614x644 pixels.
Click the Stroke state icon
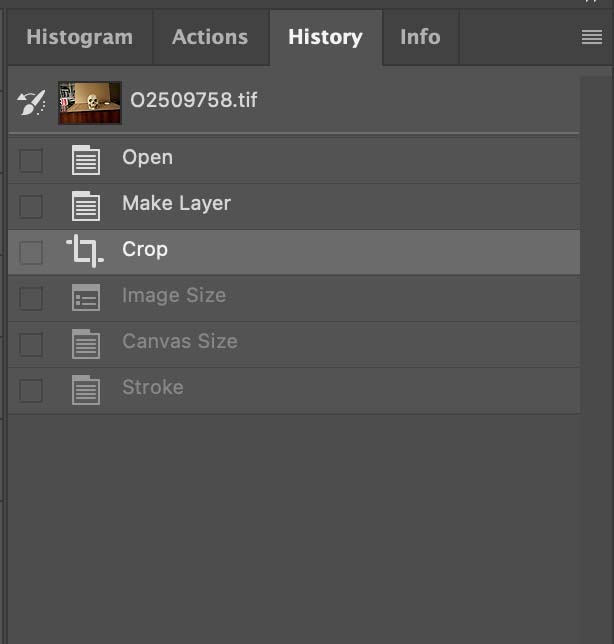click(86, 389)
